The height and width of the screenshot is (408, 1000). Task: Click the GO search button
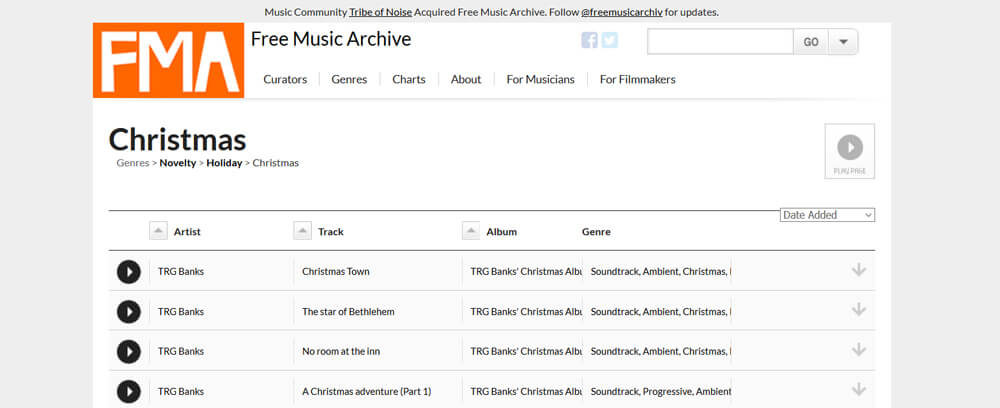811,42
